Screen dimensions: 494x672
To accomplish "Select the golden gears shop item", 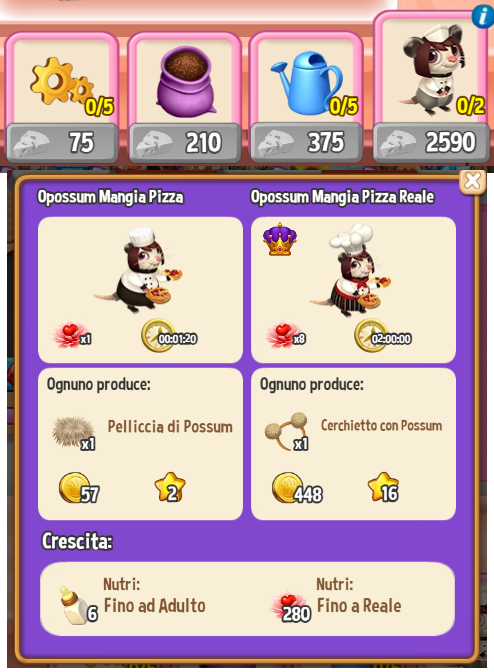I will [62, 81].
